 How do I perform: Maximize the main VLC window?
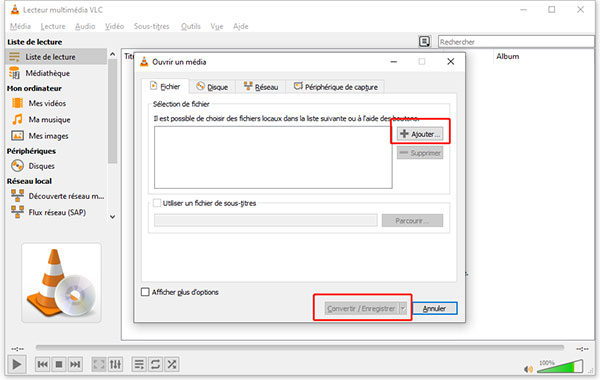tap(552, 10)
